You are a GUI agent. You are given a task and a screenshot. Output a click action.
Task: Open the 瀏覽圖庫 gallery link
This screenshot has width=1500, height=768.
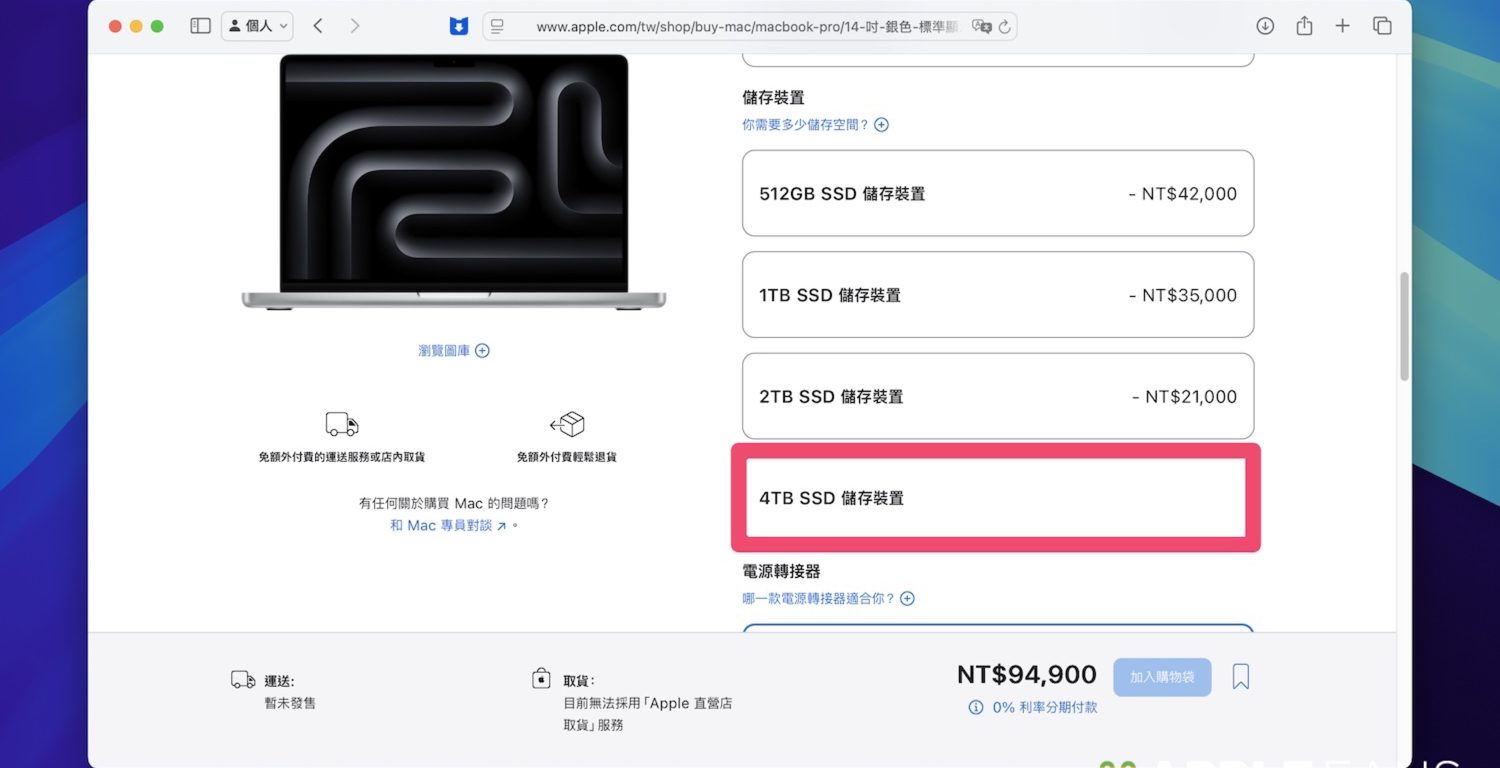pos(454,351)
